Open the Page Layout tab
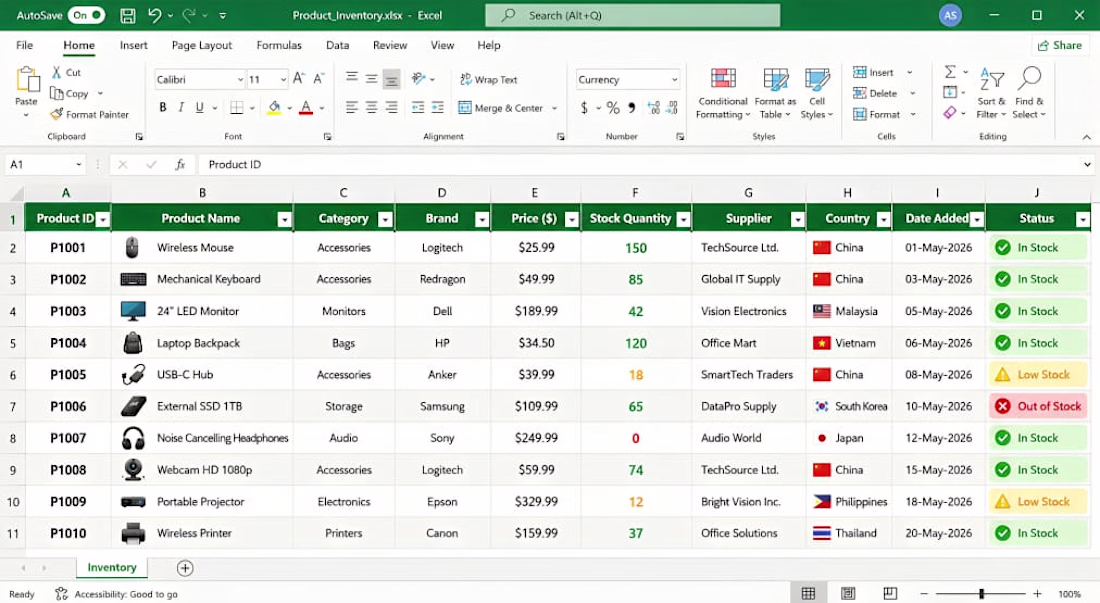Screen dimensions: 1100x603 pos(201,46)
